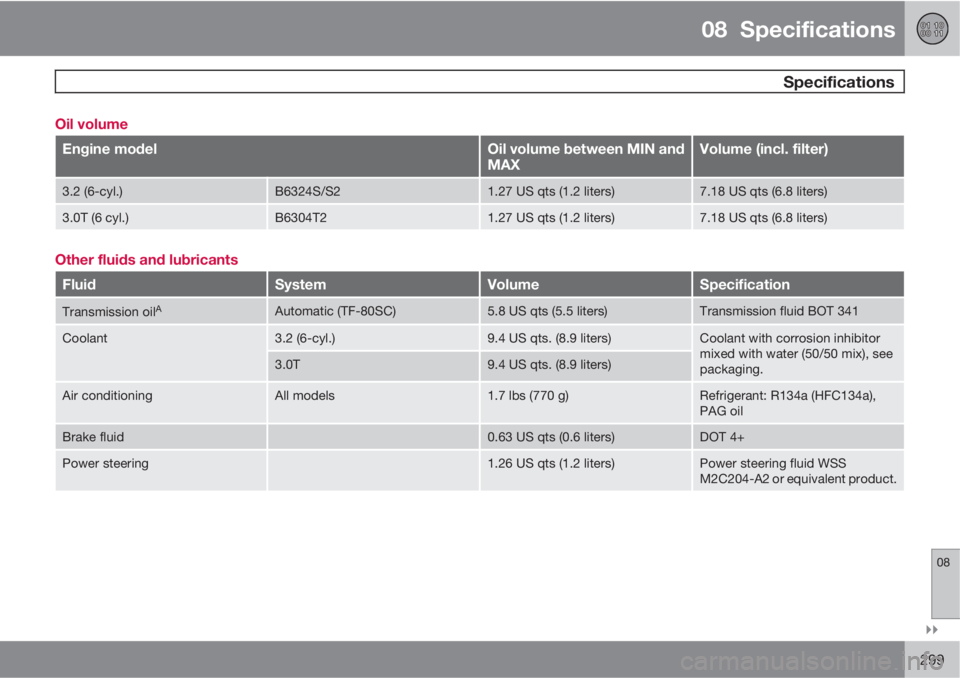The height and width of the screenshot is (678, 960).
Task: Select the 'Coolant' fluid cell
Action: click(x=161, y=353)
